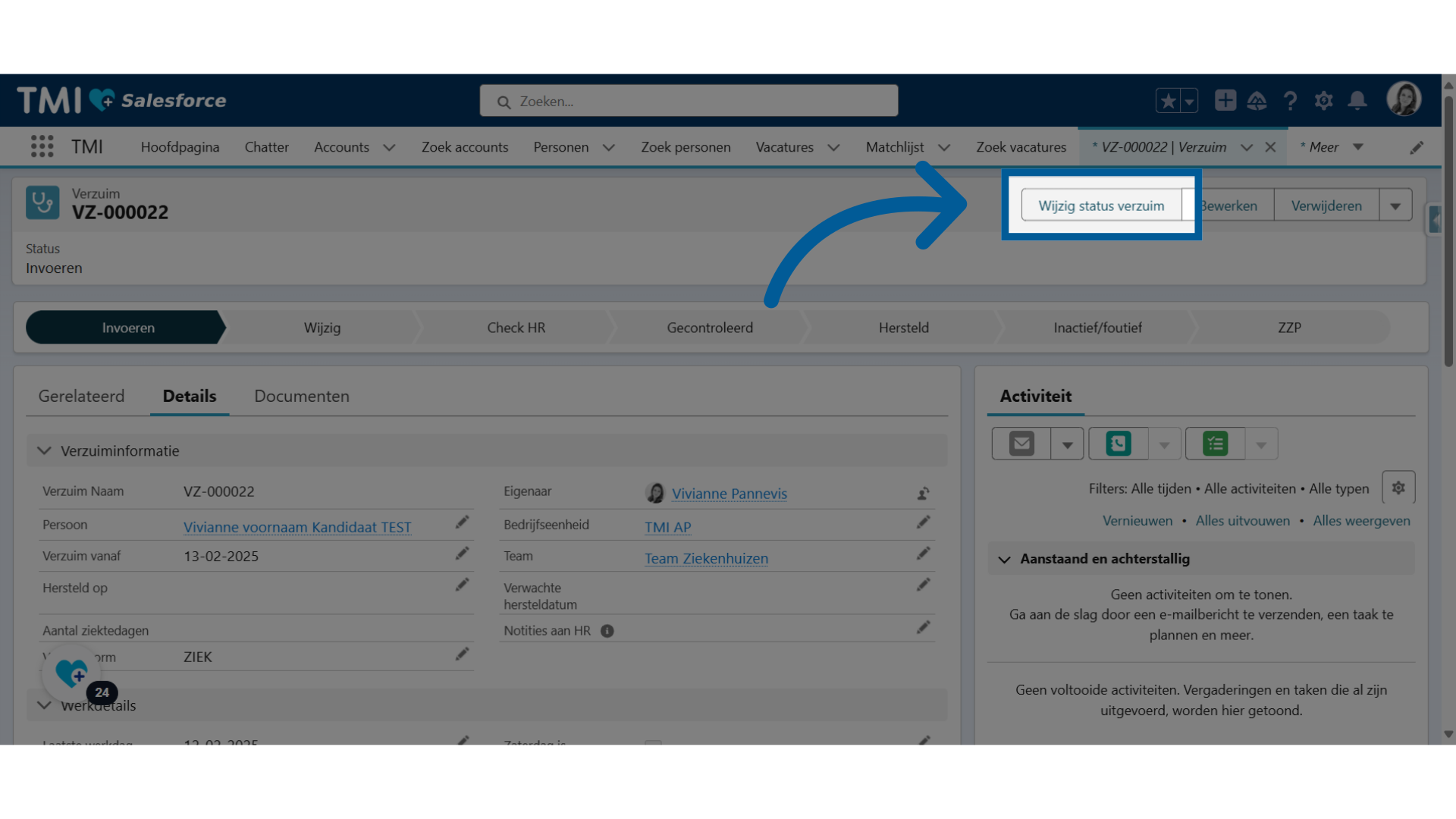Switch to the Gerelateerd tab
The width and height of the screenshot is (1456, 819).
coord(81,396)
